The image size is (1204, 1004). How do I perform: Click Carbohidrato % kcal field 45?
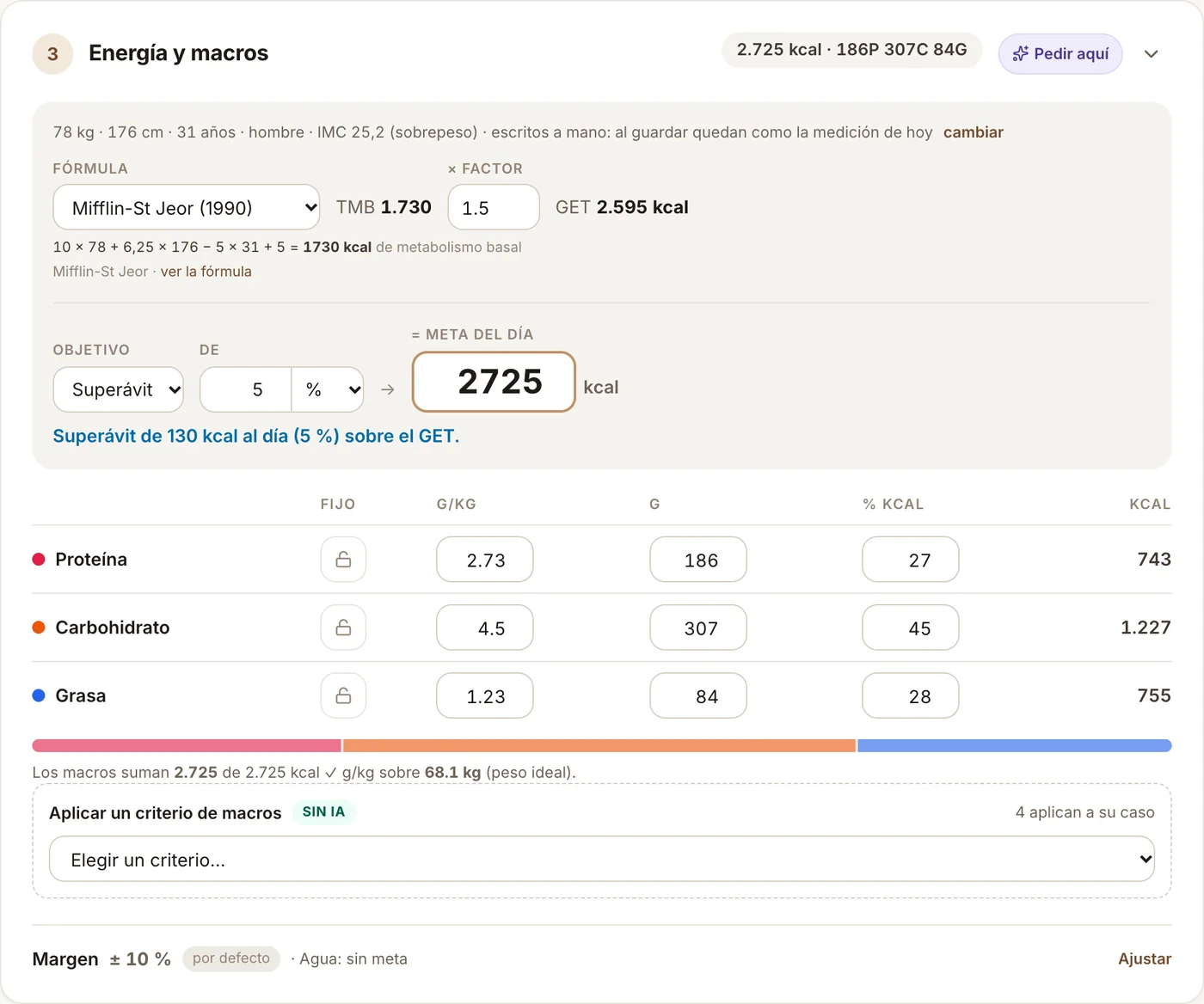tap(911, 627)
